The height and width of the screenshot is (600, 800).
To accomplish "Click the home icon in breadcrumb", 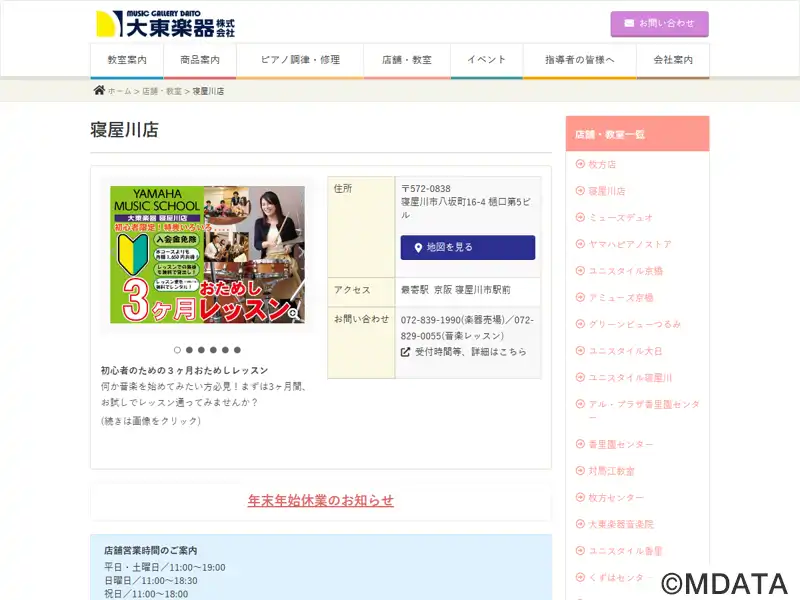I will pos(99,90).
